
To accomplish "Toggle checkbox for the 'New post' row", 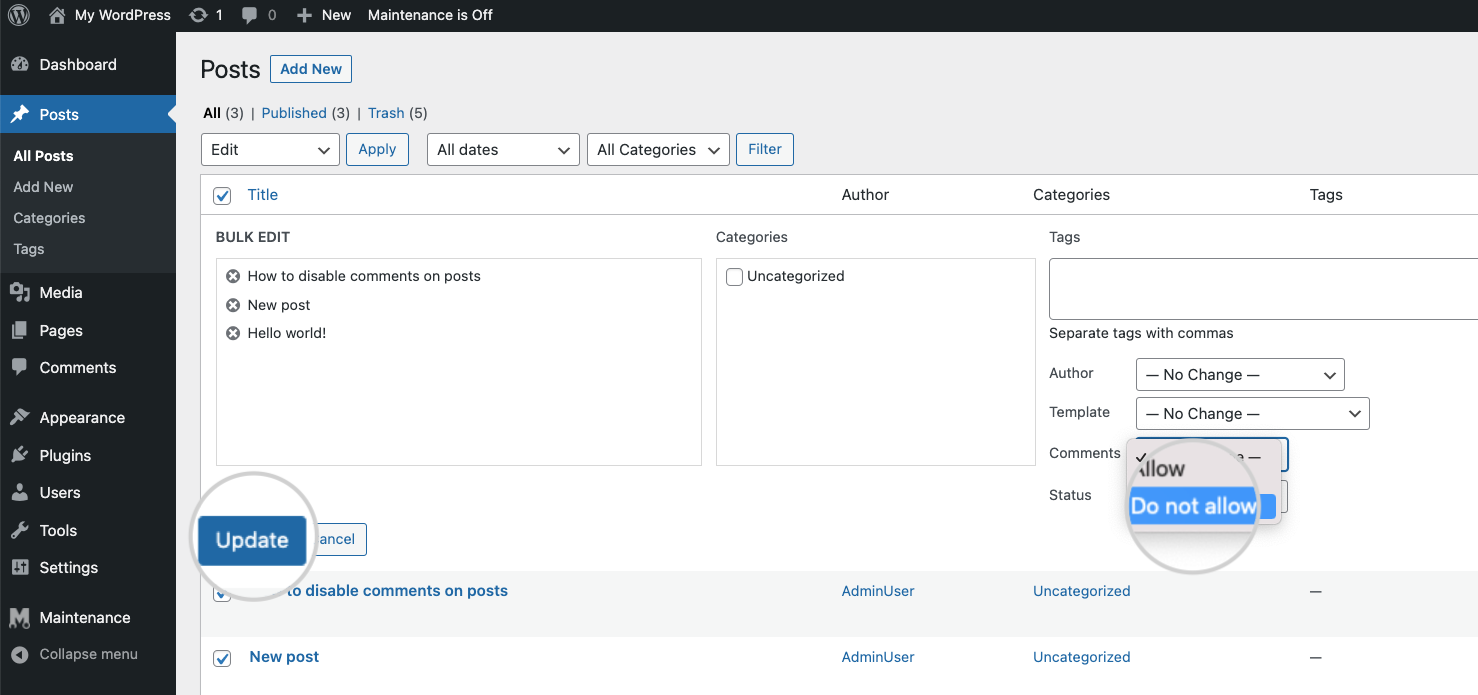I will (x=222, y=658).
